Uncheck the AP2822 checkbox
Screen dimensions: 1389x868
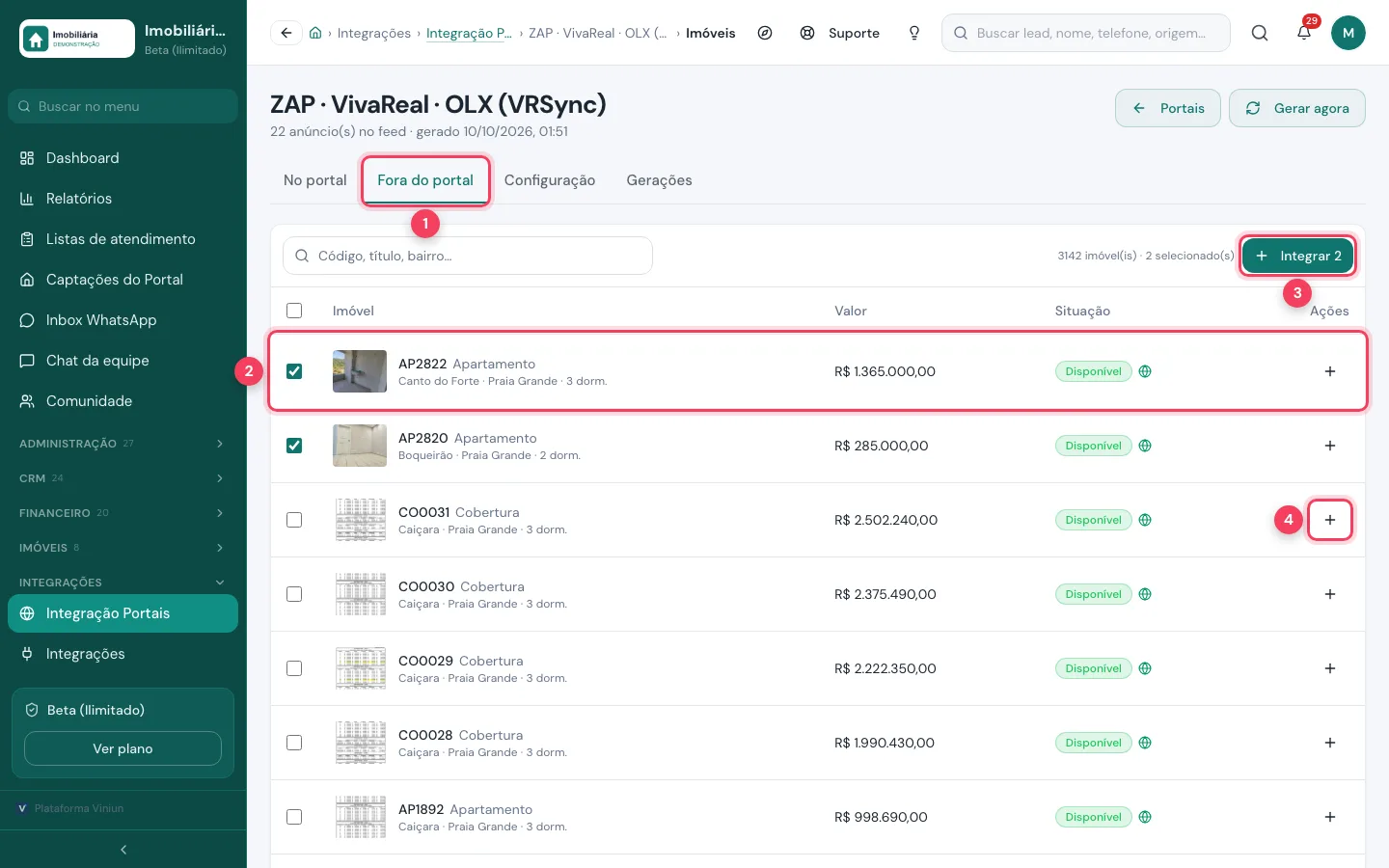coord(294,371)
